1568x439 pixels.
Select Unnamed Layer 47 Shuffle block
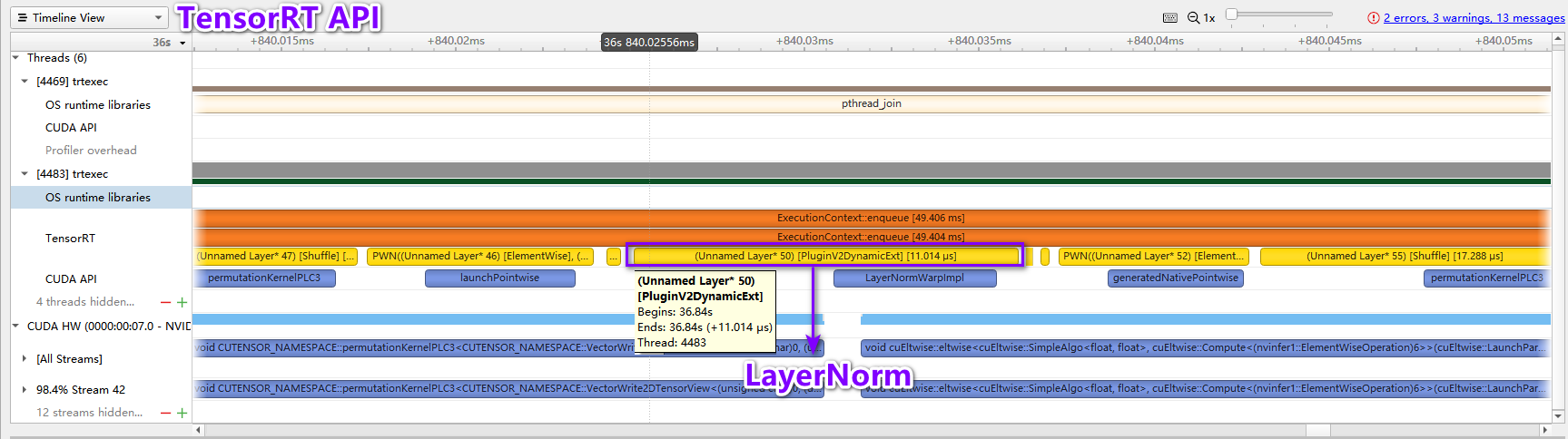coord(276,257)
